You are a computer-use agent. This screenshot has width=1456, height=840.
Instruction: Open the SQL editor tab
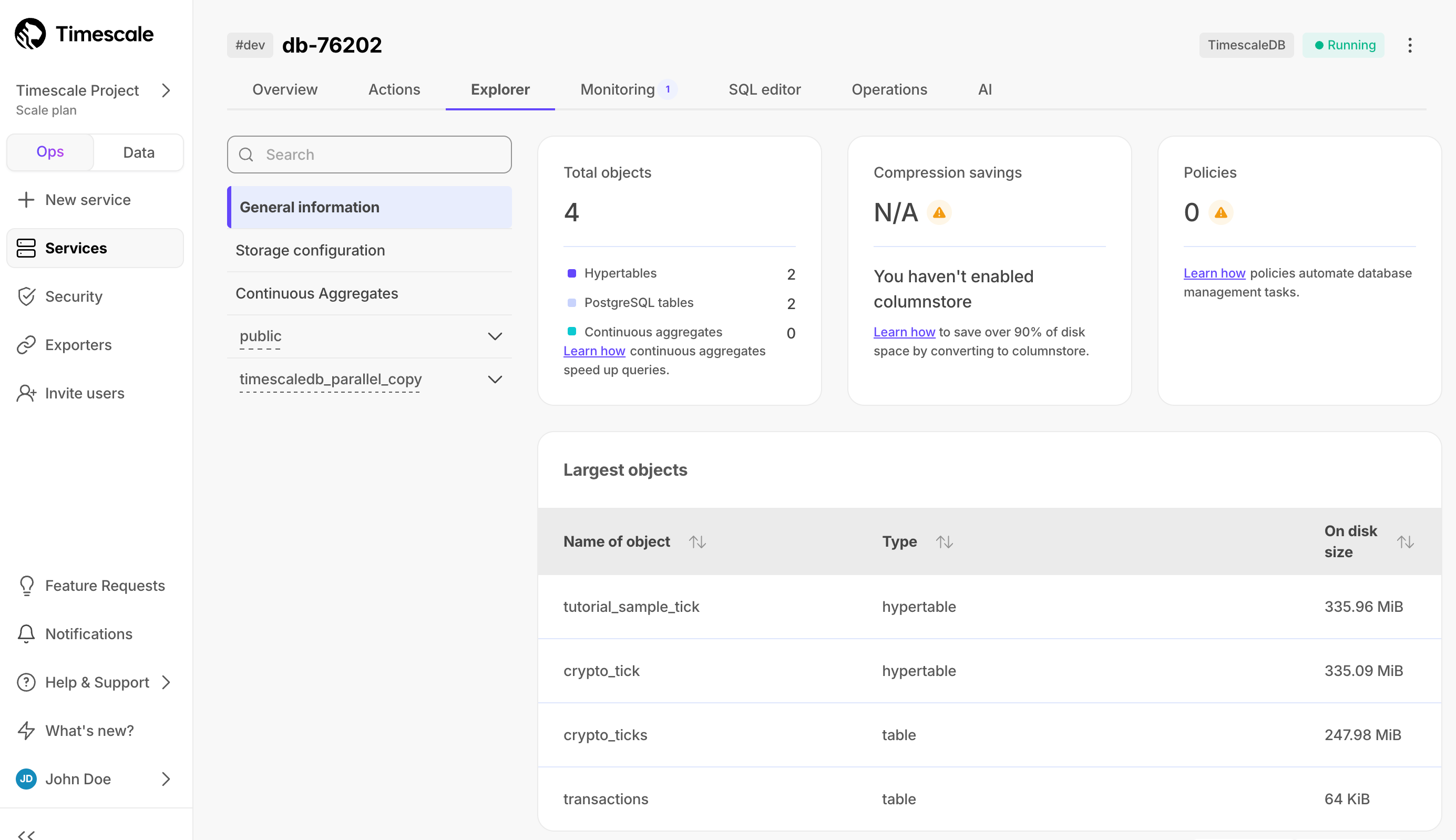point(764,89)
